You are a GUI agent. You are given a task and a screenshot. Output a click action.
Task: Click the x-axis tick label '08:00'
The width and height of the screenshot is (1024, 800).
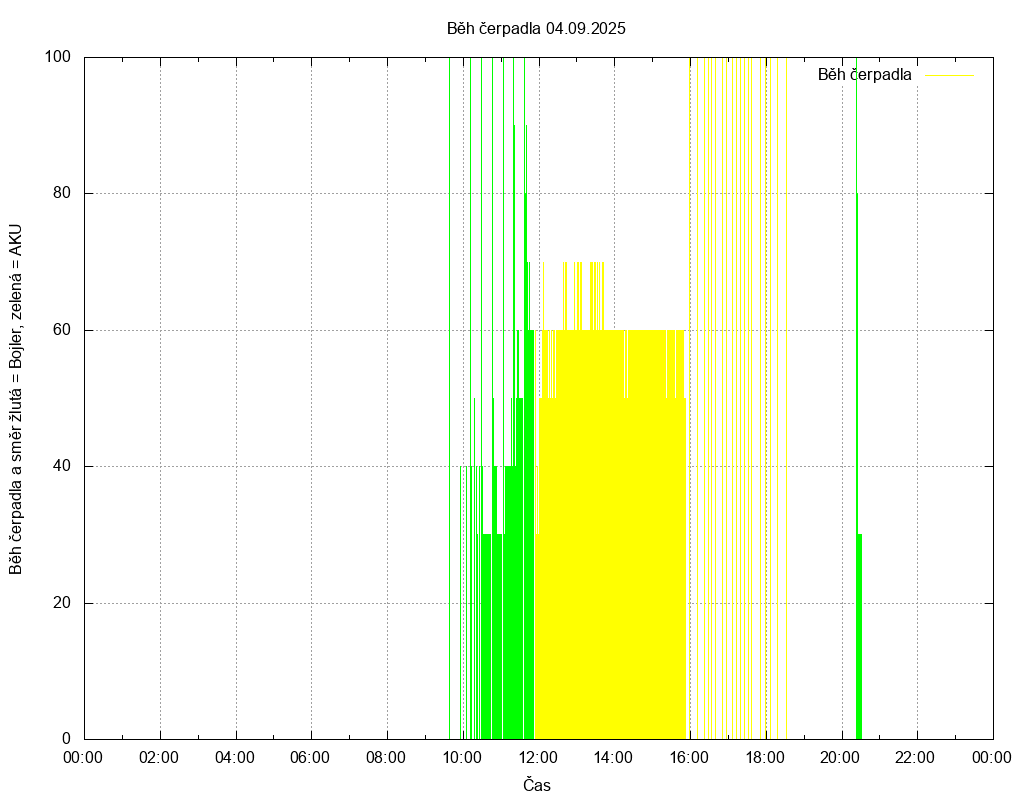[x=386, y=758]
